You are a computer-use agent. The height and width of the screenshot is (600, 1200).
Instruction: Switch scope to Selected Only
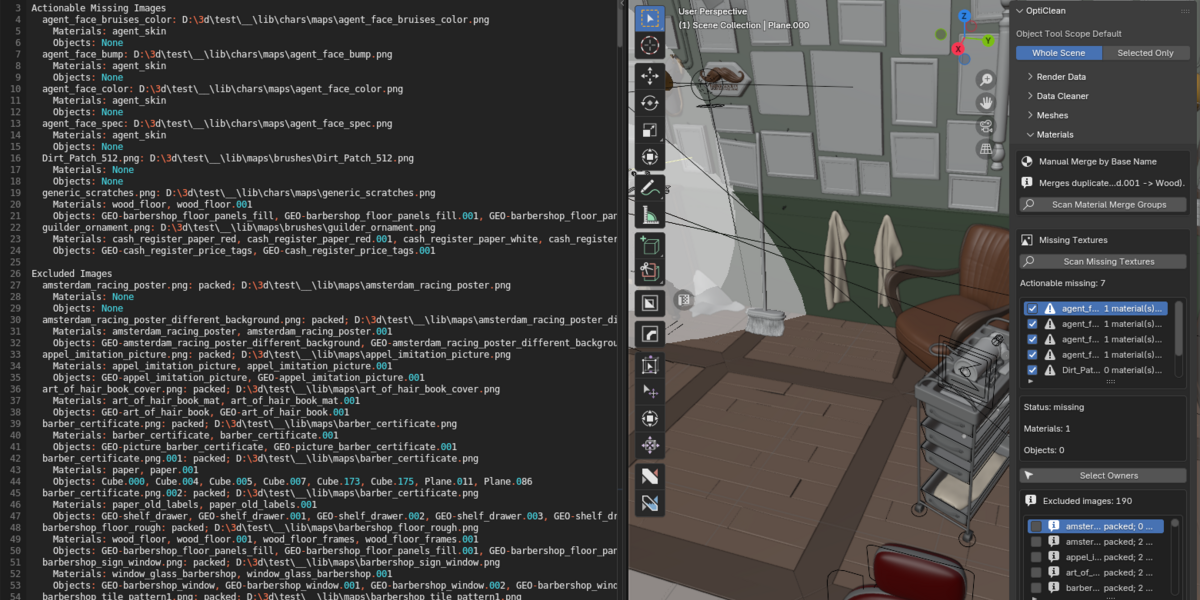coord(1145,53)
